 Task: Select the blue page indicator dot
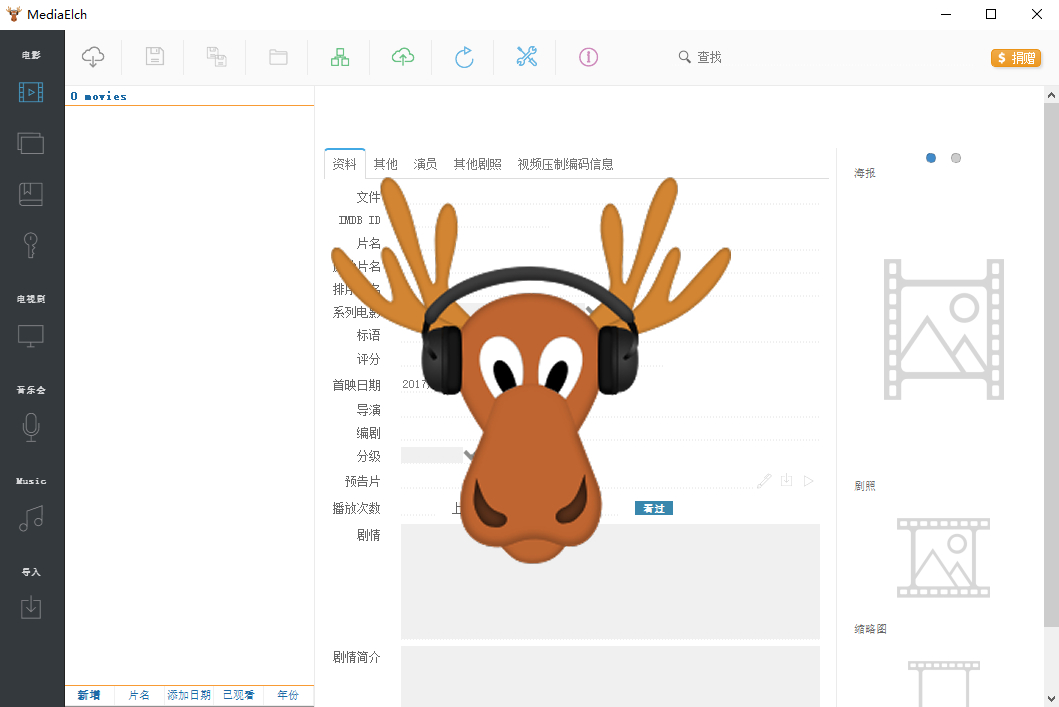(x=931, y=158)
